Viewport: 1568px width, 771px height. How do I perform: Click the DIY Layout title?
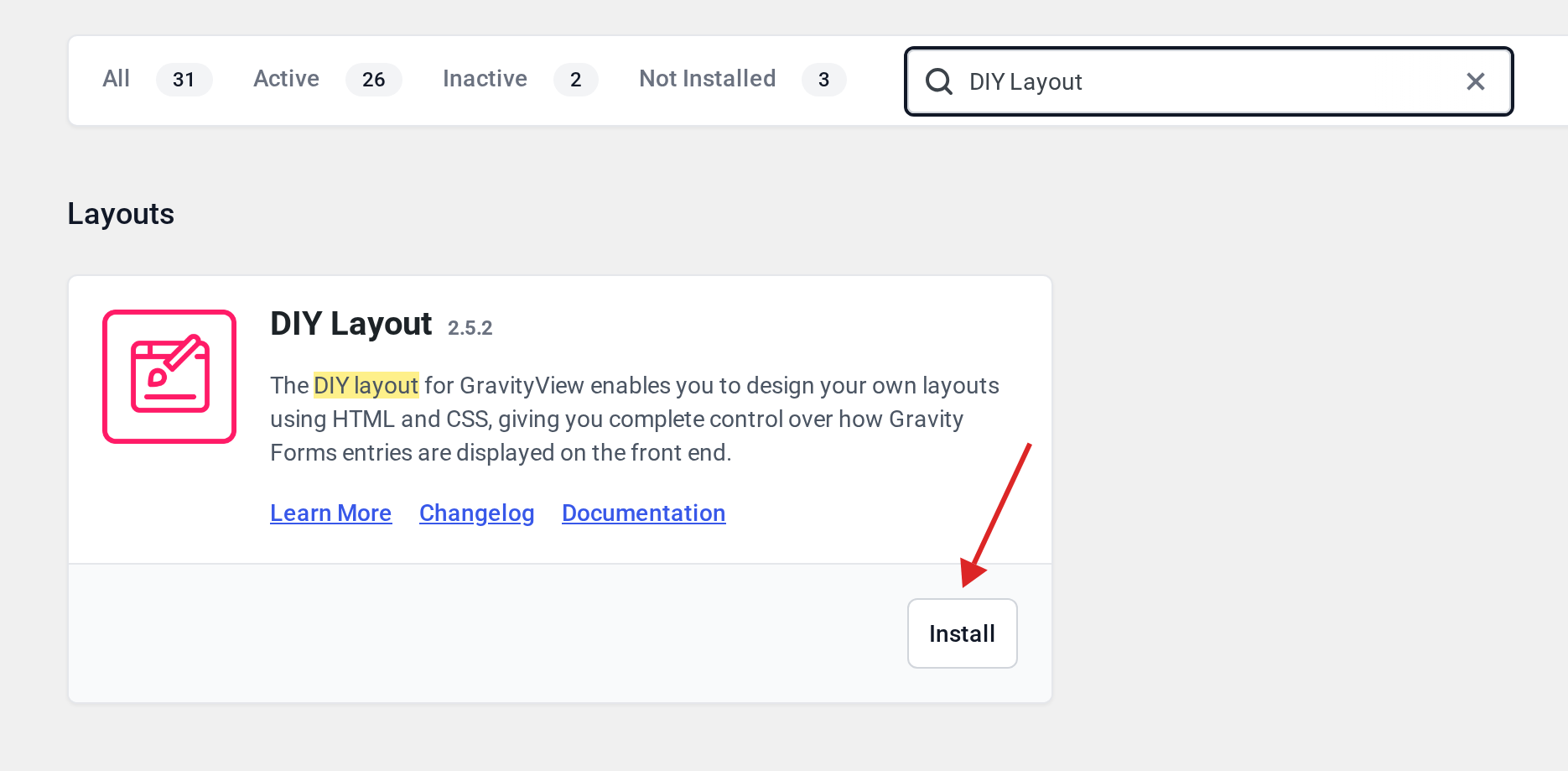tap(350, 324)
